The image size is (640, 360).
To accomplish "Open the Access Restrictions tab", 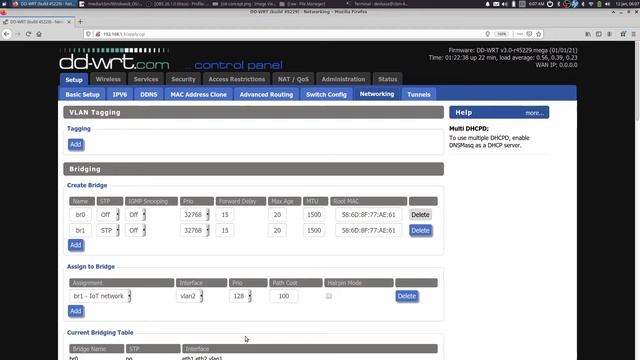I will tap(237, 79).
